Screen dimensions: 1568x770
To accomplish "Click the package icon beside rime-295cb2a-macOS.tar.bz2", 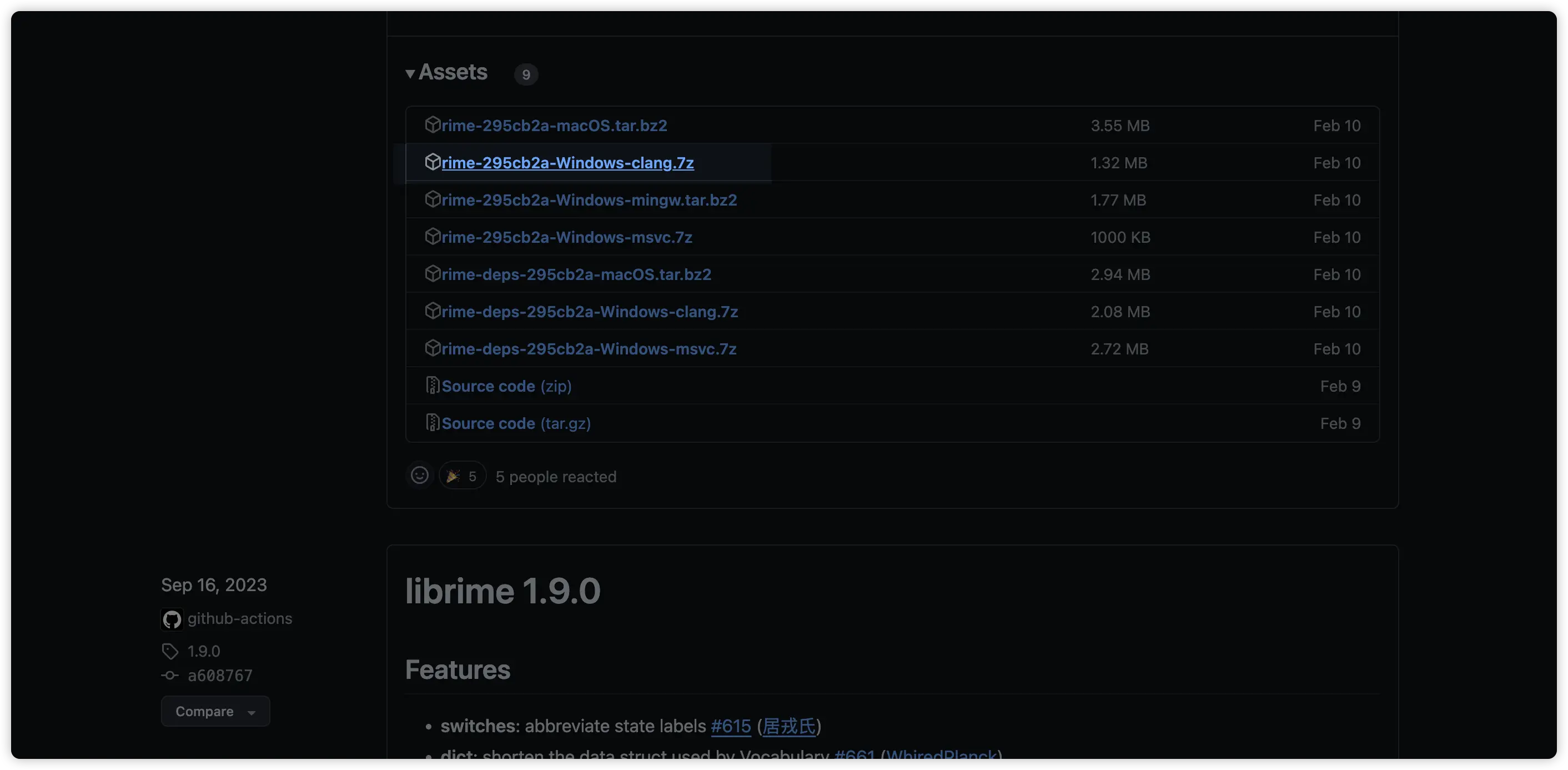I will 432,125.
